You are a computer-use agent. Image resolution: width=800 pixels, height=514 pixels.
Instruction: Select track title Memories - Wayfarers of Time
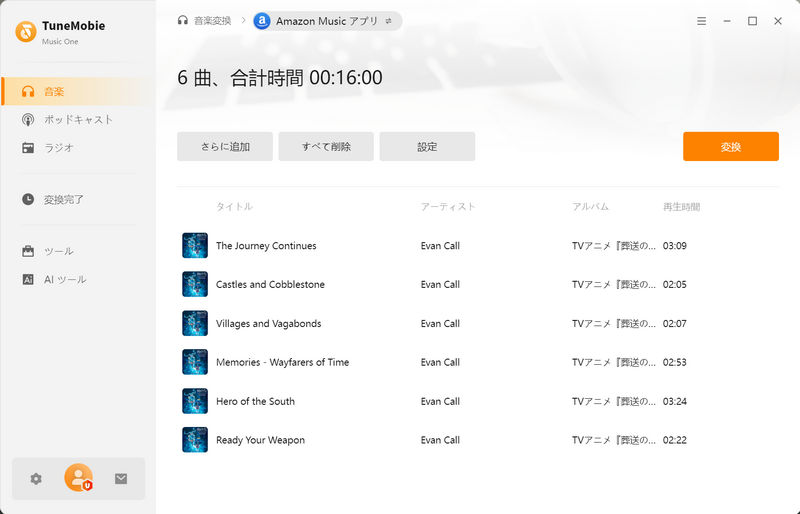(x=283, y=362)
